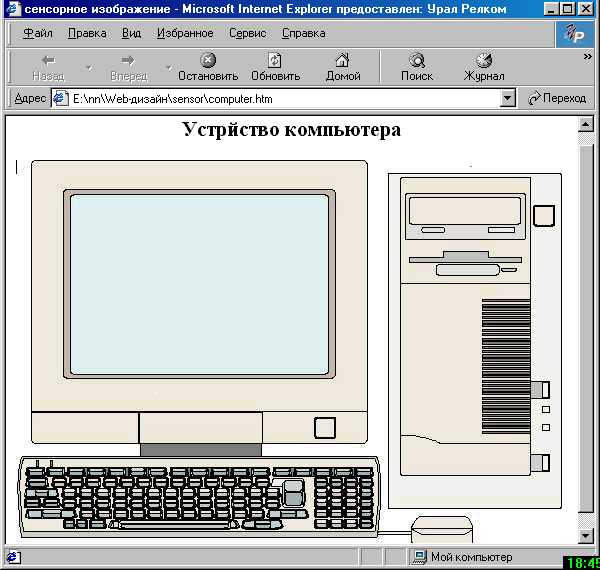Open the Файл menu
The width and height of the screenshot is (600, 570).
(38, 33)
